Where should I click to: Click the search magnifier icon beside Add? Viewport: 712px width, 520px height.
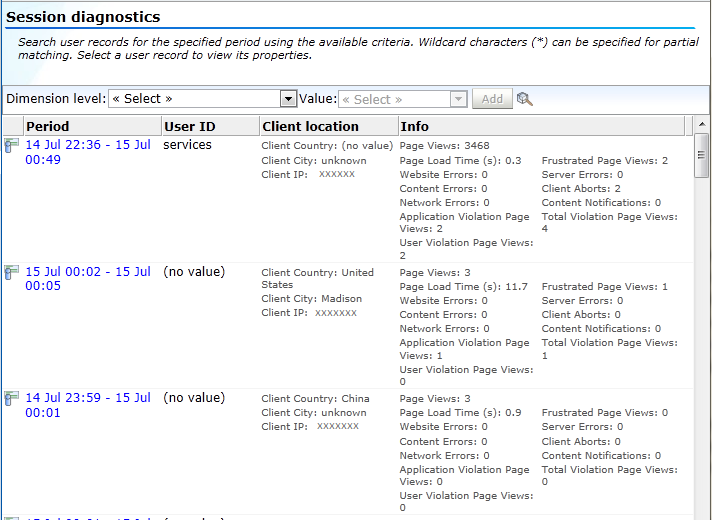pos(524,99)
